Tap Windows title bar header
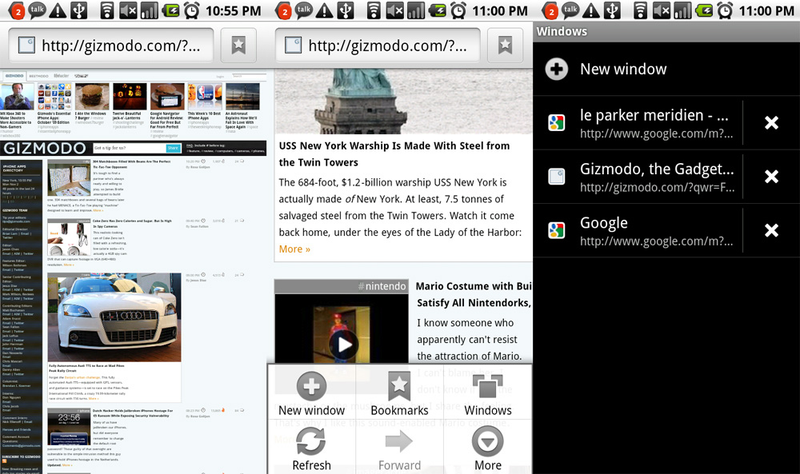The width and height of the screenshot is (800, 474). 666,32
